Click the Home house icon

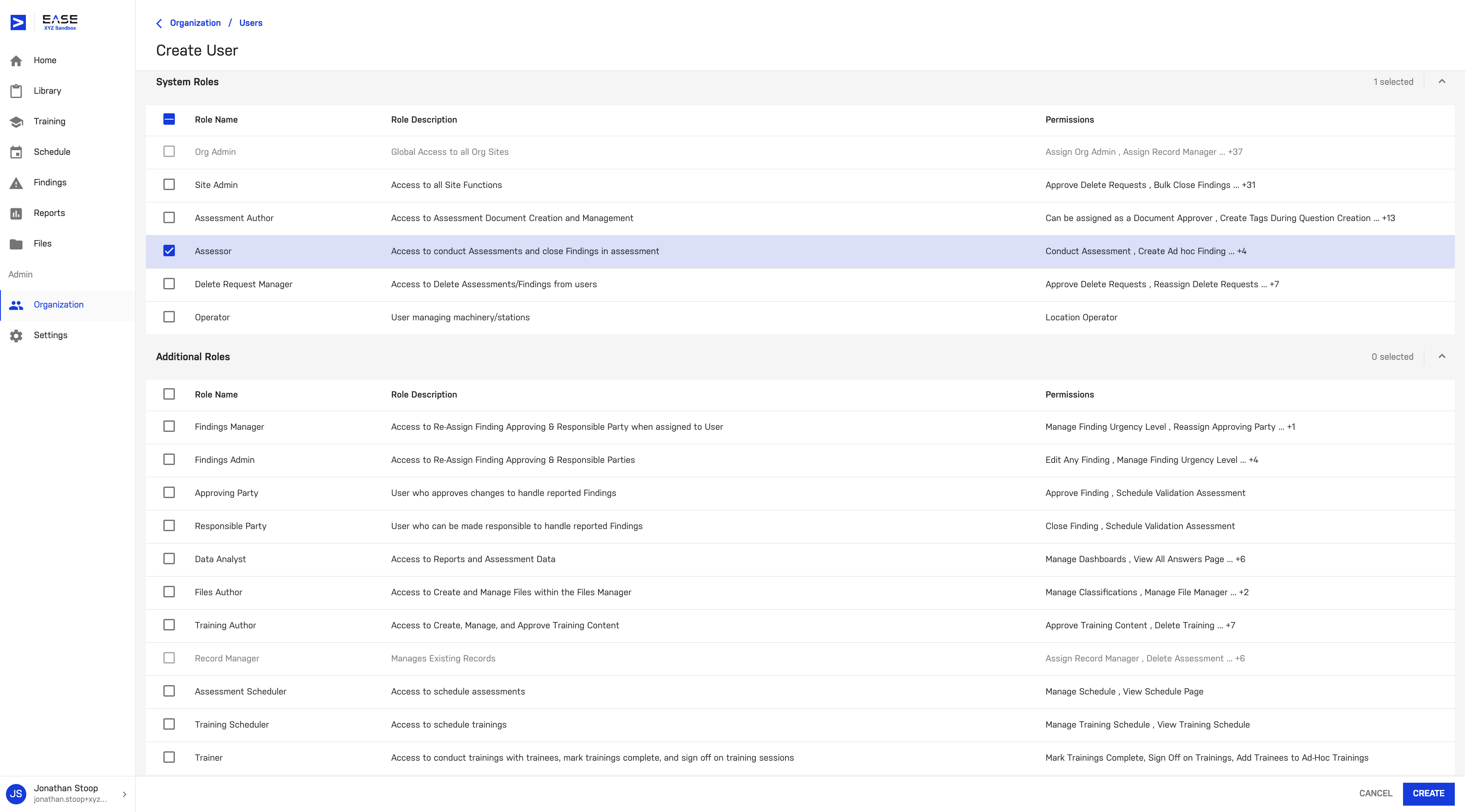click(16, 60)
